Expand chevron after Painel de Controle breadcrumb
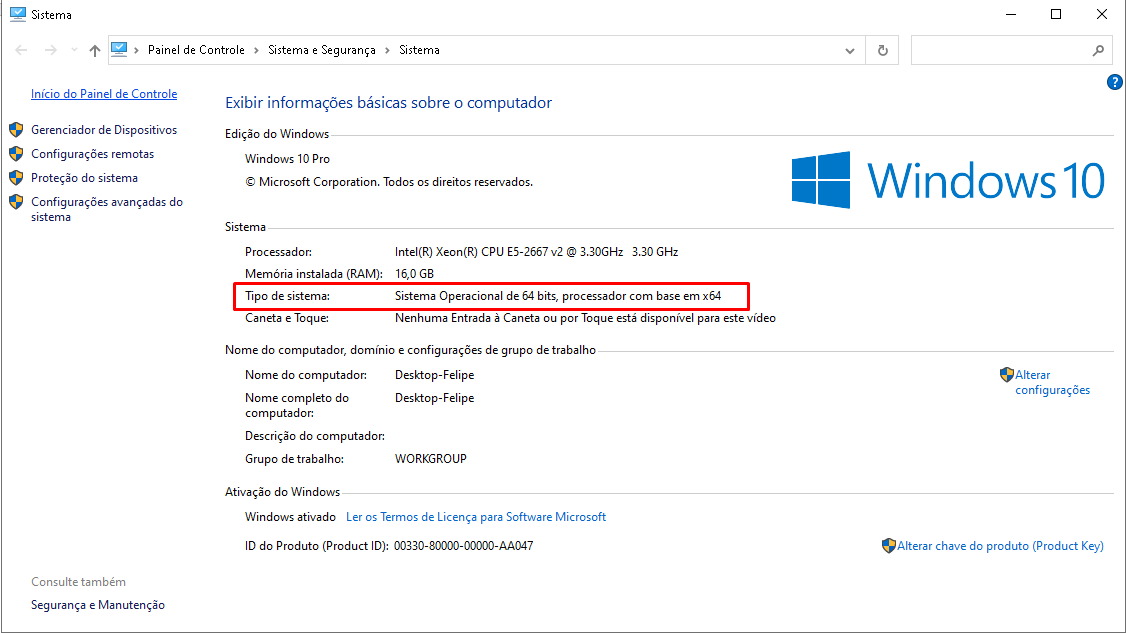 (256, 50)
